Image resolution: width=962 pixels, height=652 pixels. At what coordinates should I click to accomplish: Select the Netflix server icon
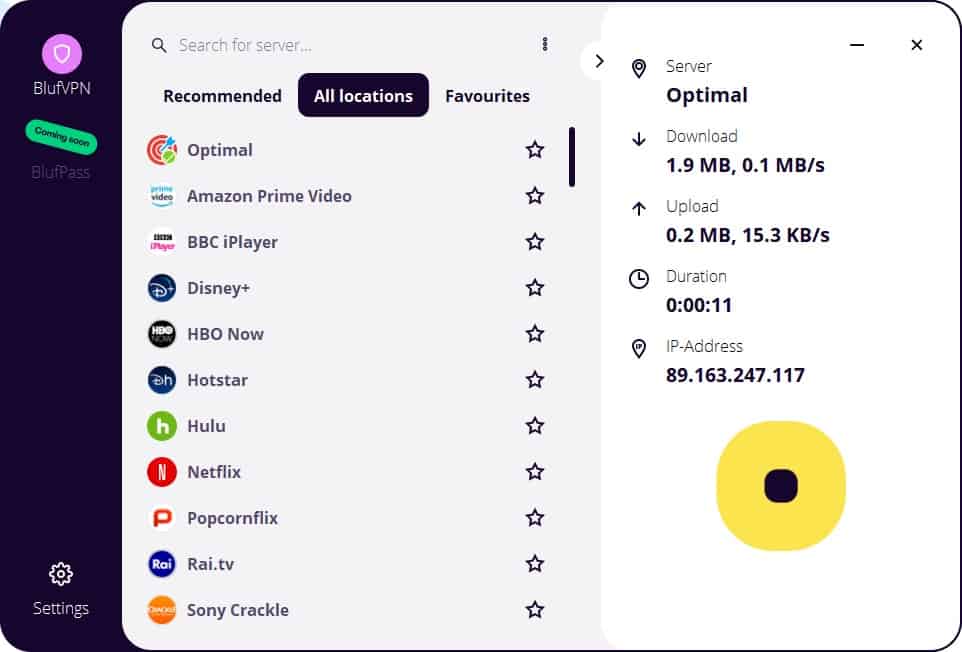[x=161, y=471]
